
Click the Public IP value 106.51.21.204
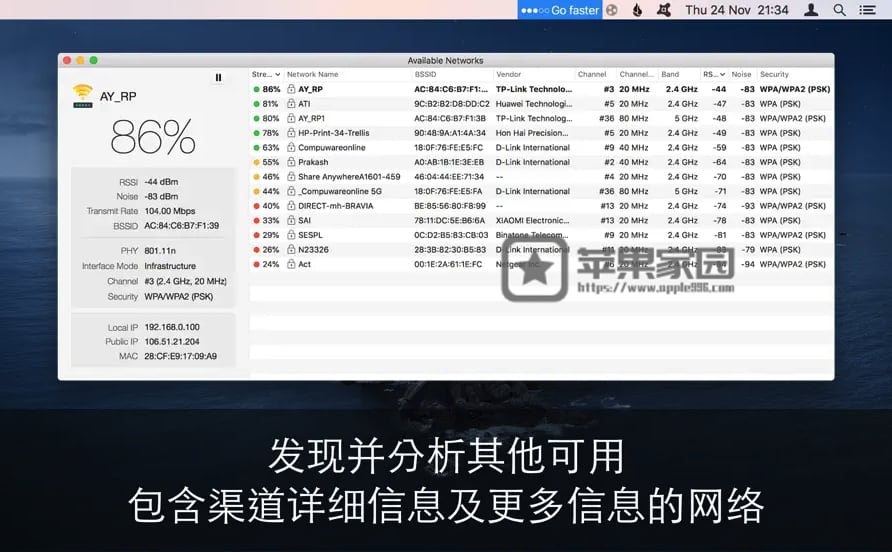tap(172, 341)
